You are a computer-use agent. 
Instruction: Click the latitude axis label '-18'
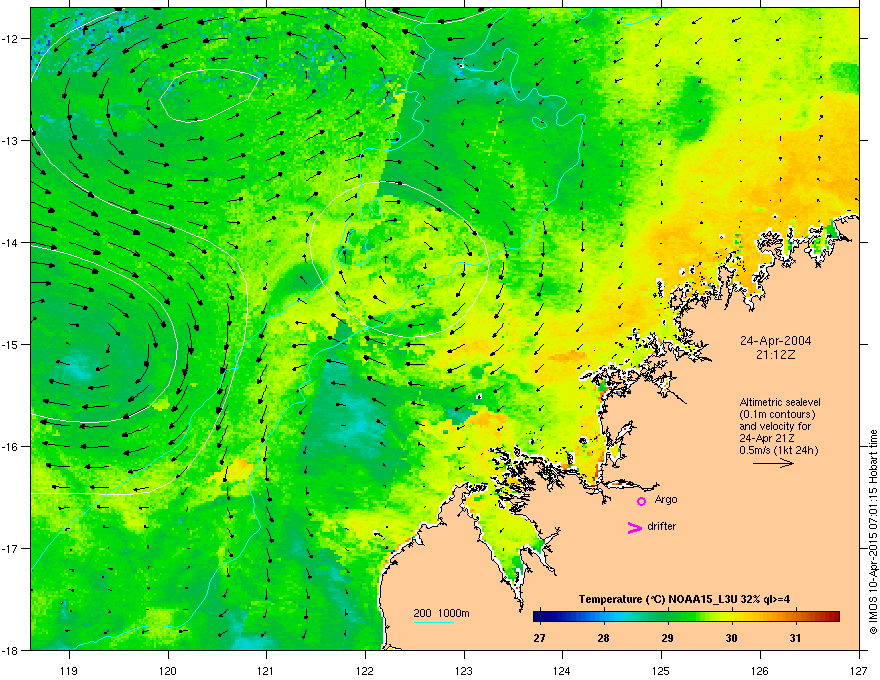(x=11, y=650)
